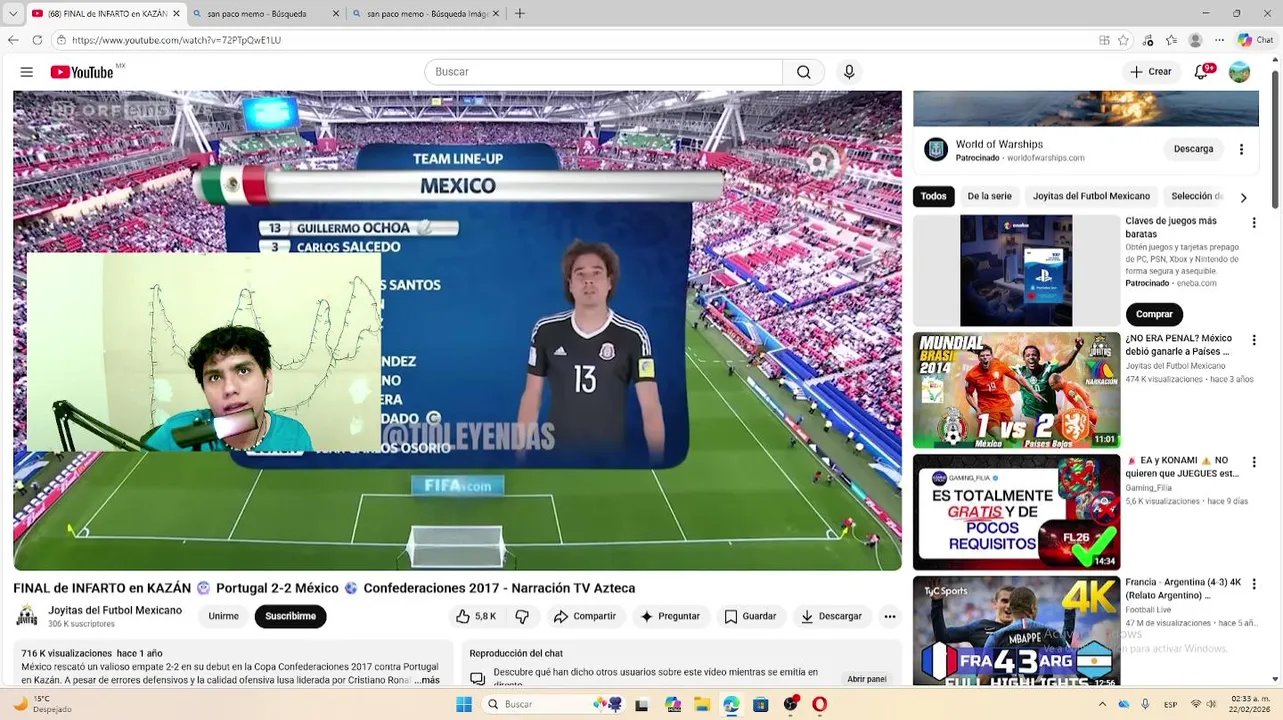Viewport: 1283px width, 720px height.
Task: Open the Windows Start menu
Action: click(x=464, y=704)
